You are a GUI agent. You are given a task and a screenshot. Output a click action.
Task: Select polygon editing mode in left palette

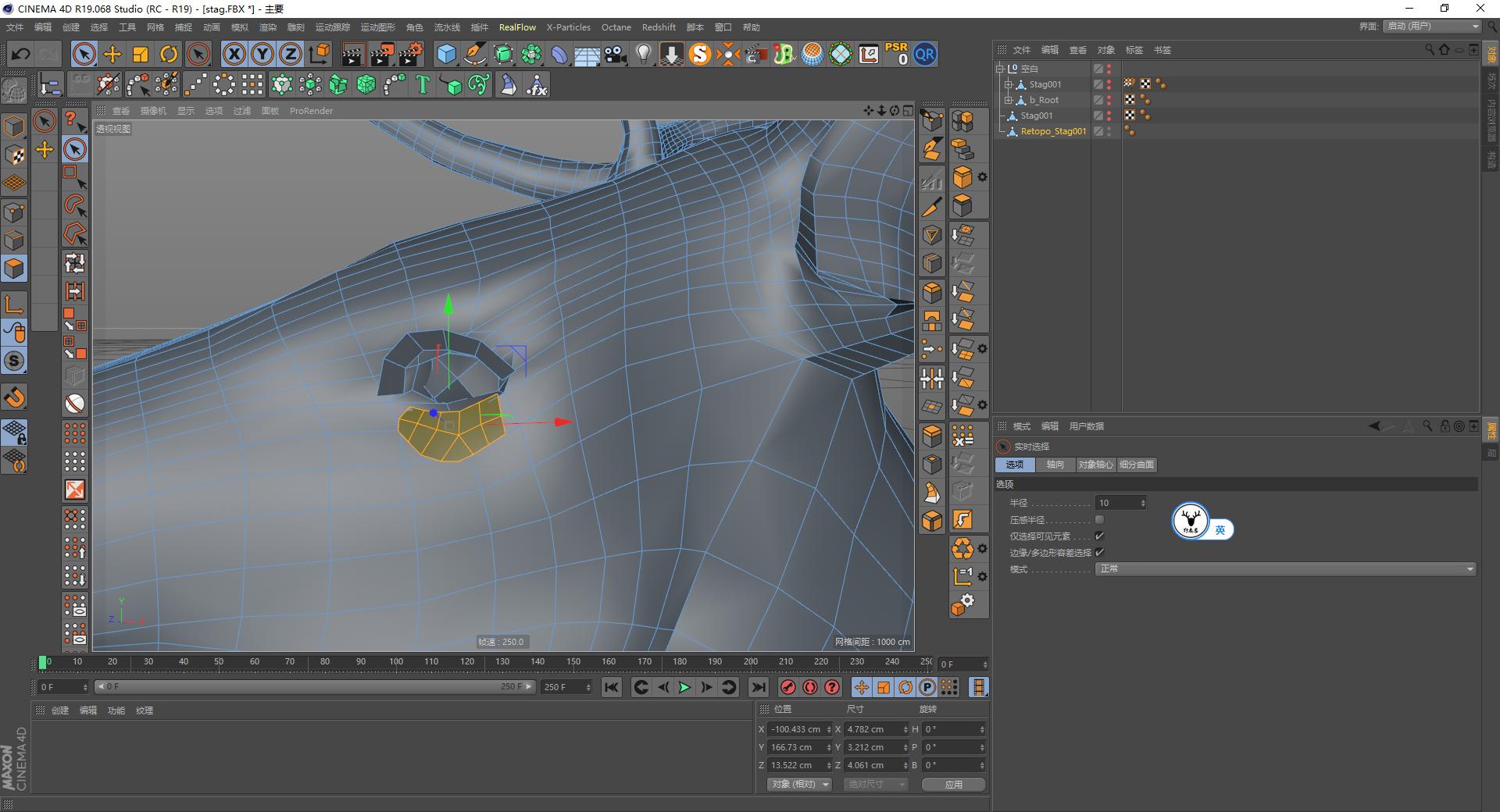tap(14, 268)
